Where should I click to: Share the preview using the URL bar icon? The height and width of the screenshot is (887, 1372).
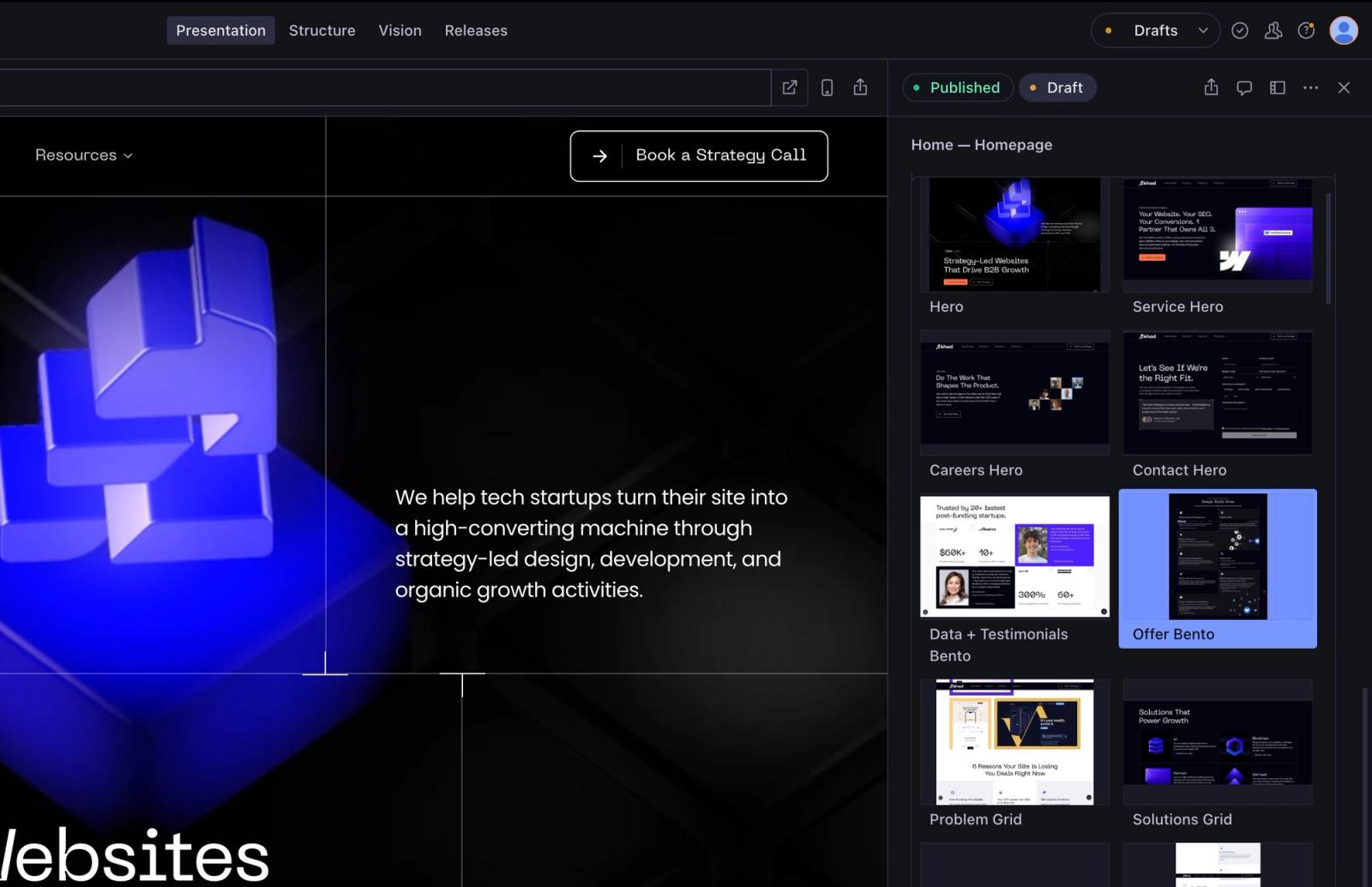(x=860, y=87)
